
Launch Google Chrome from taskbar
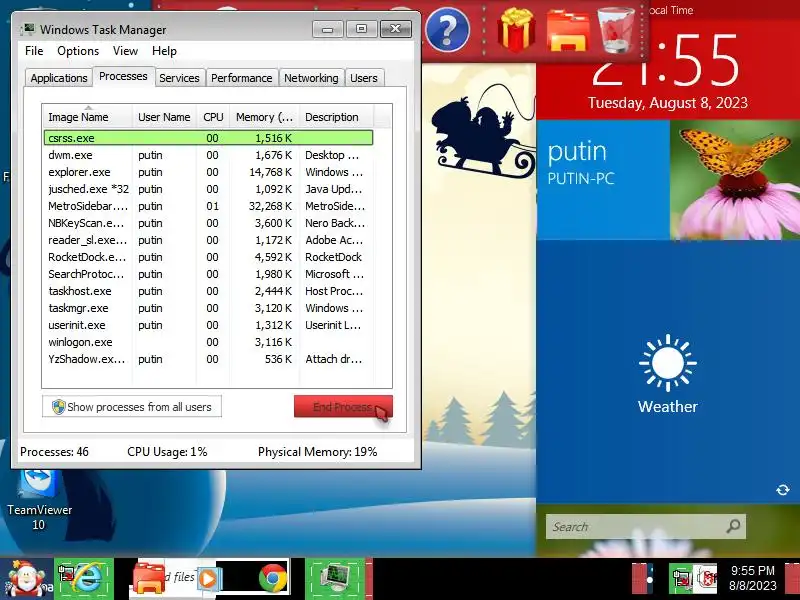click(x=272, y=579)
